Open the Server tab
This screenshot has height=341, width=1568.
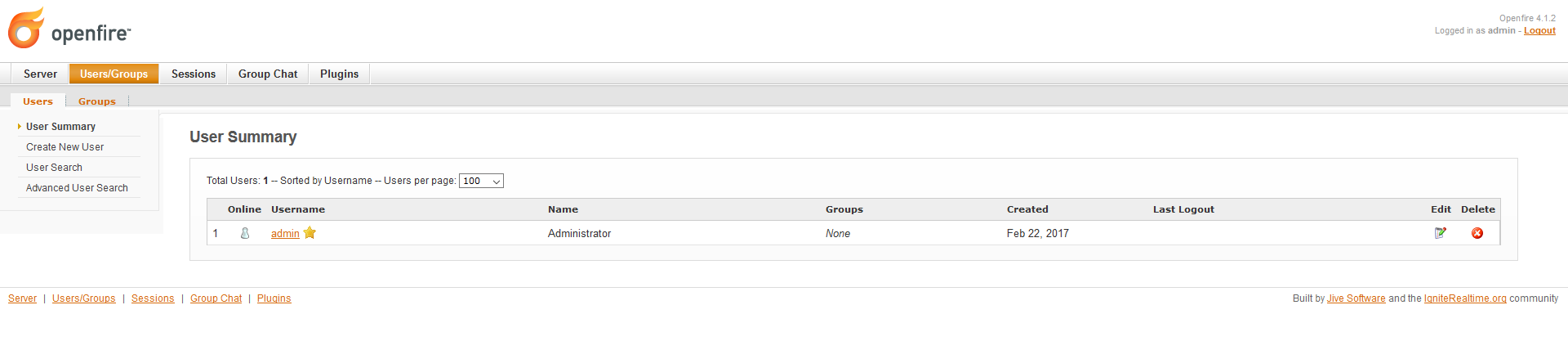click(x=40, y=74)
